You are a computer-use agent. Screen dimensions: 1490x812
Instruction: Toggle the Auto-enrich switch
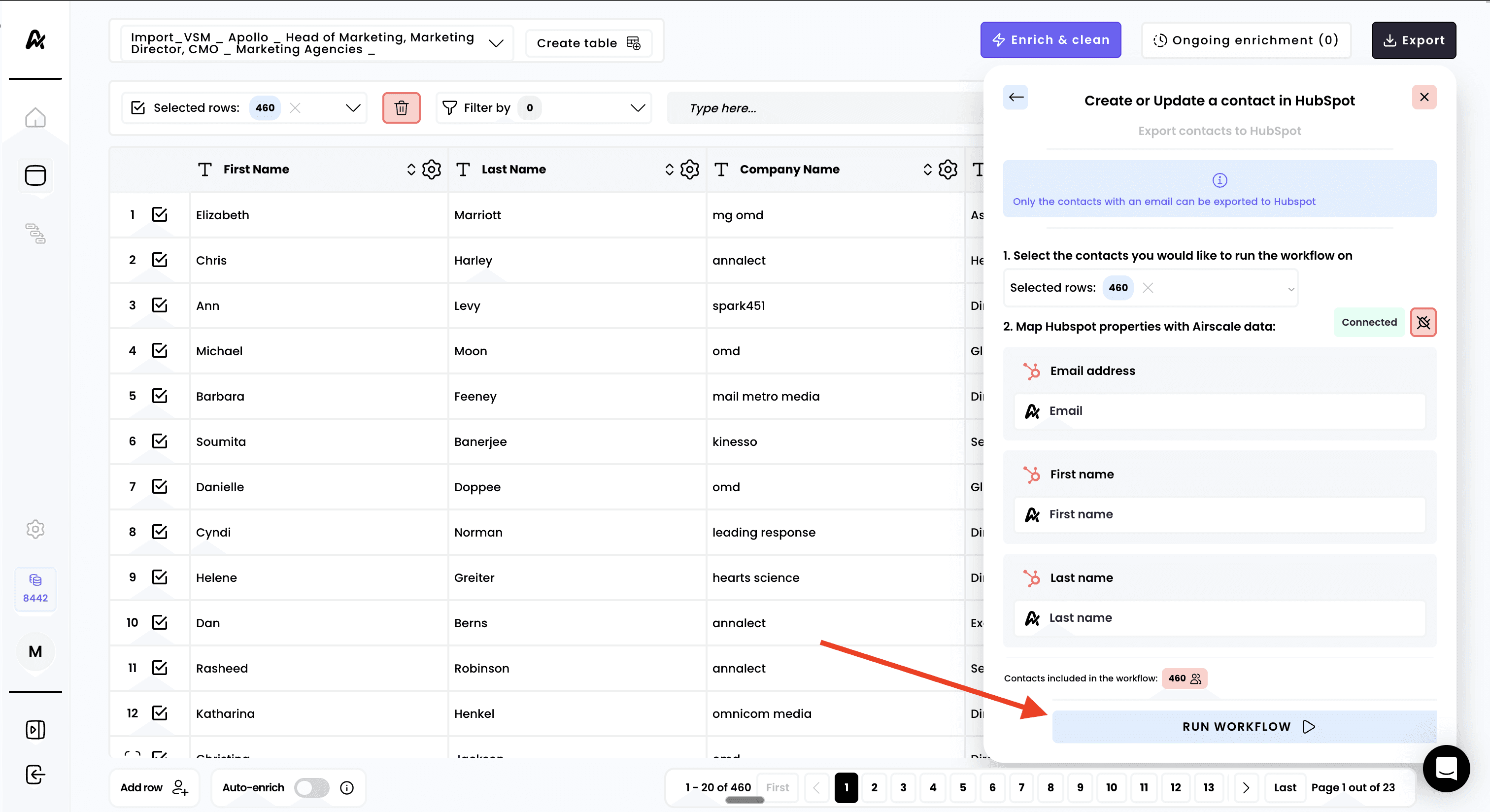point(312,788)
